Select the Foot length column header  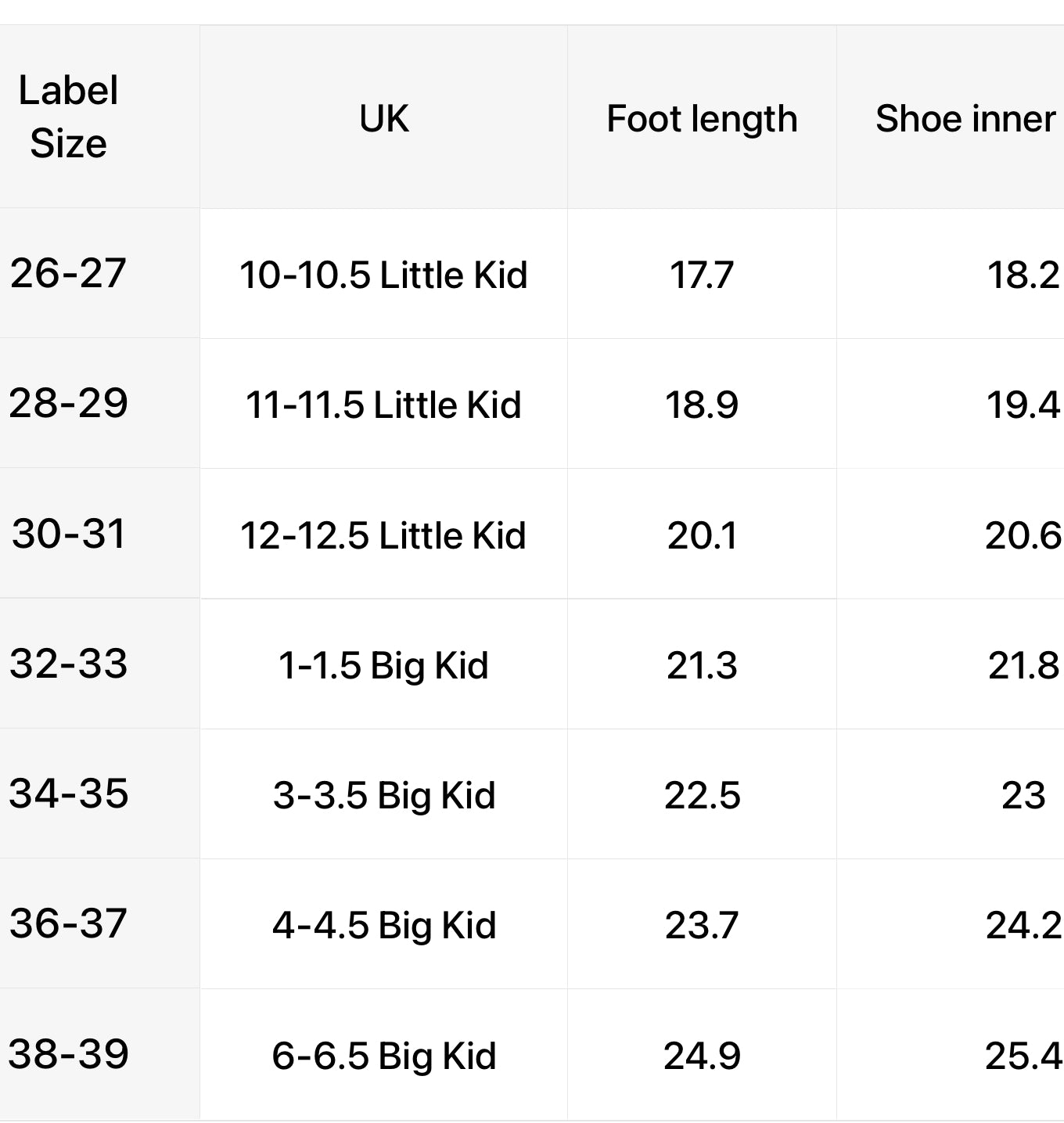pyautogui.click(x=702, y=119)
